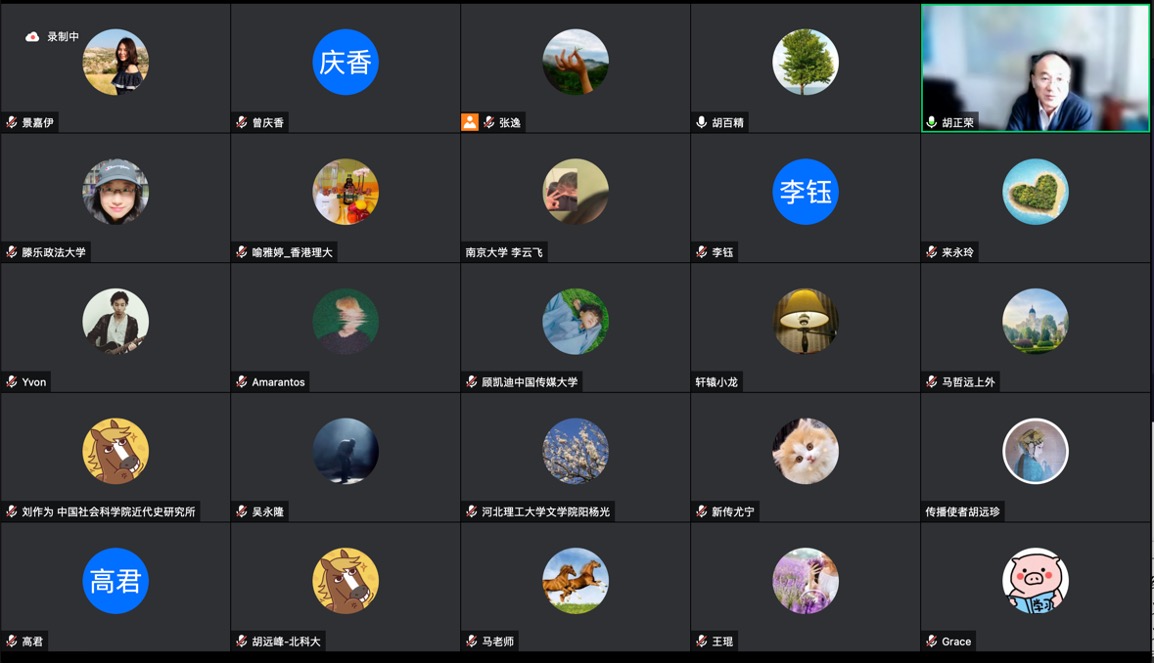The width and height of the screenshot is (1155, 666).
Task: Click the orange host icon beside 张逸
Action: [470, 122]
